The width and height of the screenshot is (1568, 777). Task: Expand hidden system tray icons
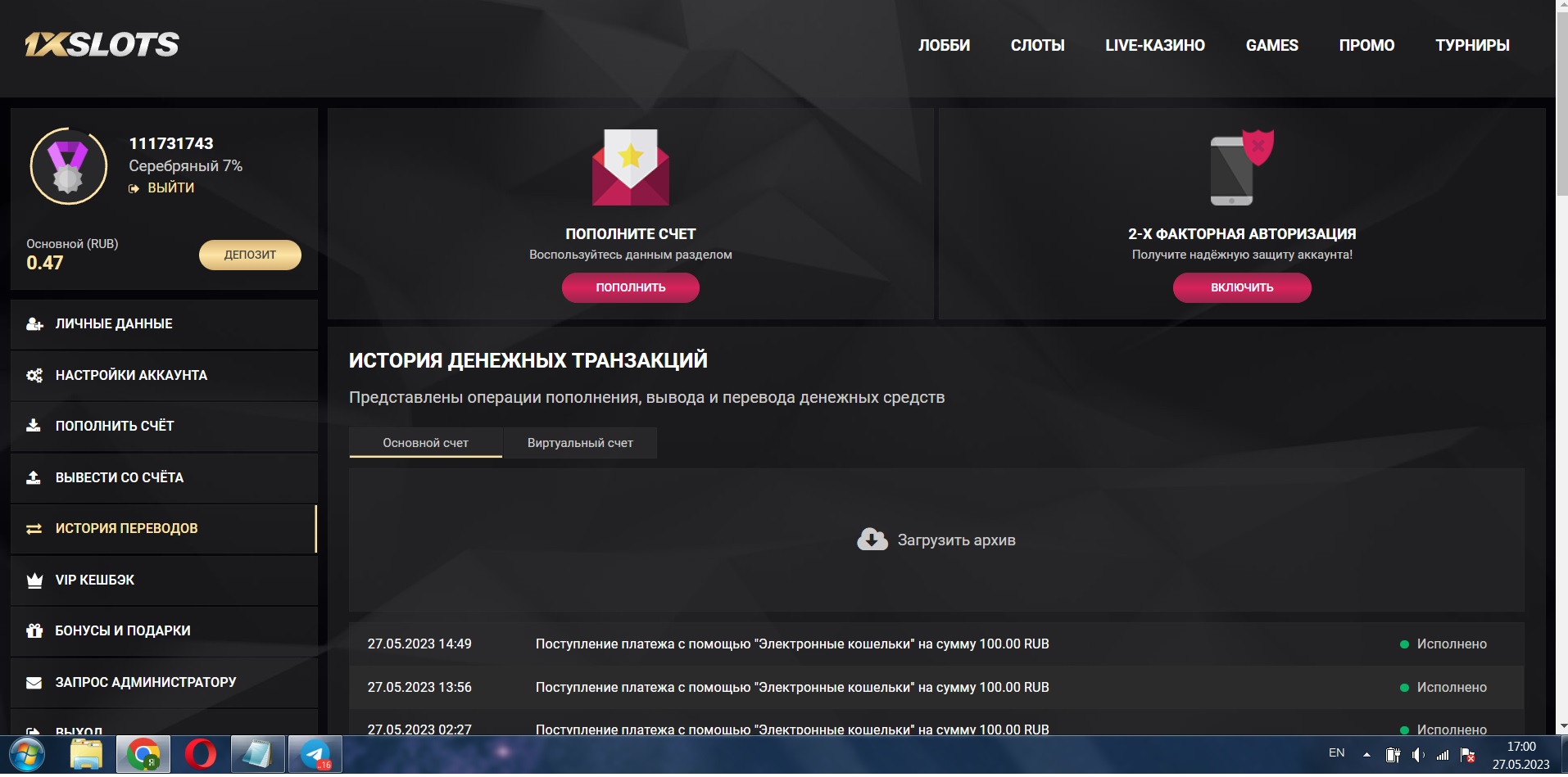pyautogui.click(x=1365, y=754)
